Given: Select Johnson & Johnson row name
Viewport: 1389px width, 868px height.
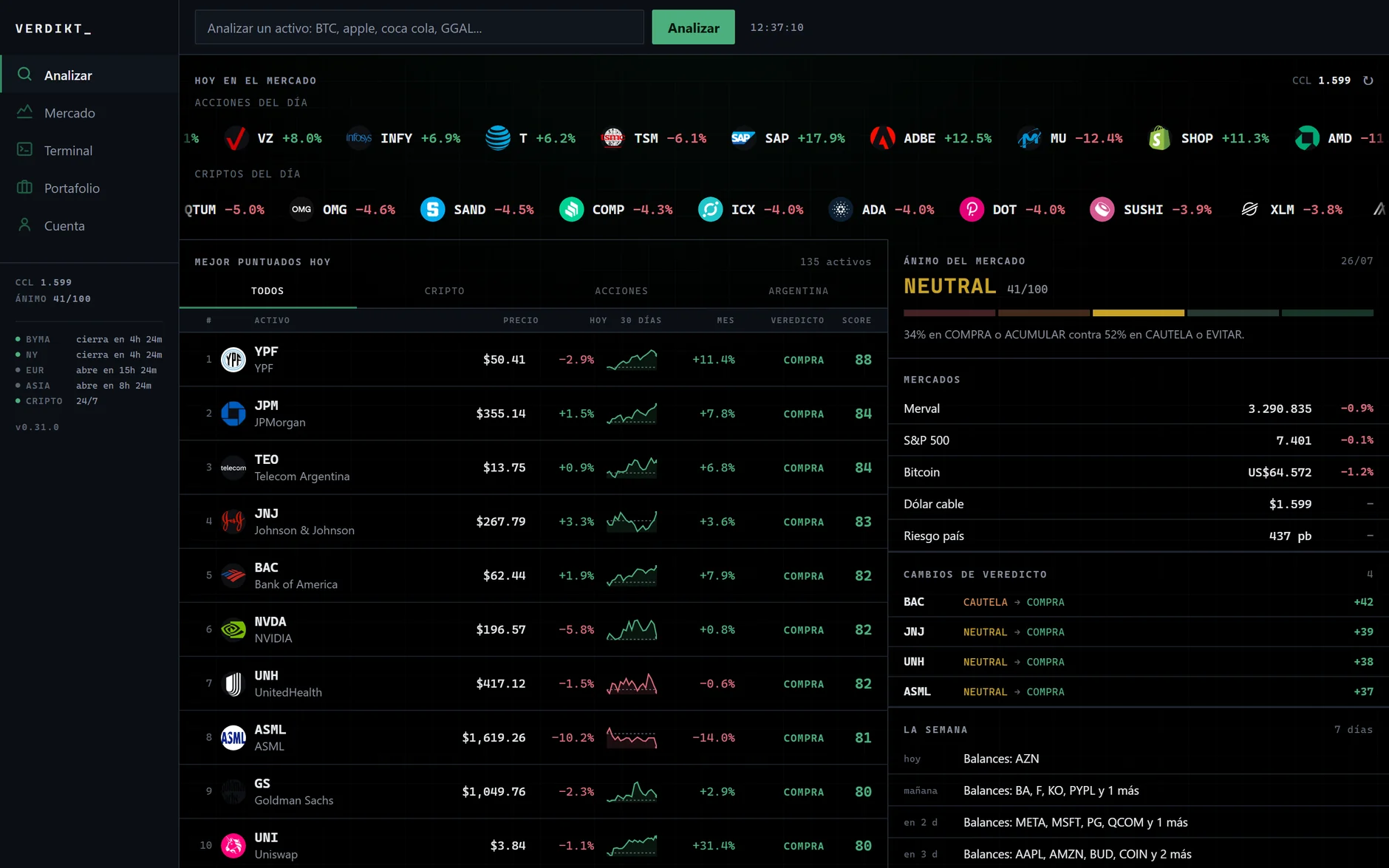Looking at the screenshot, I should coord(304,530).
